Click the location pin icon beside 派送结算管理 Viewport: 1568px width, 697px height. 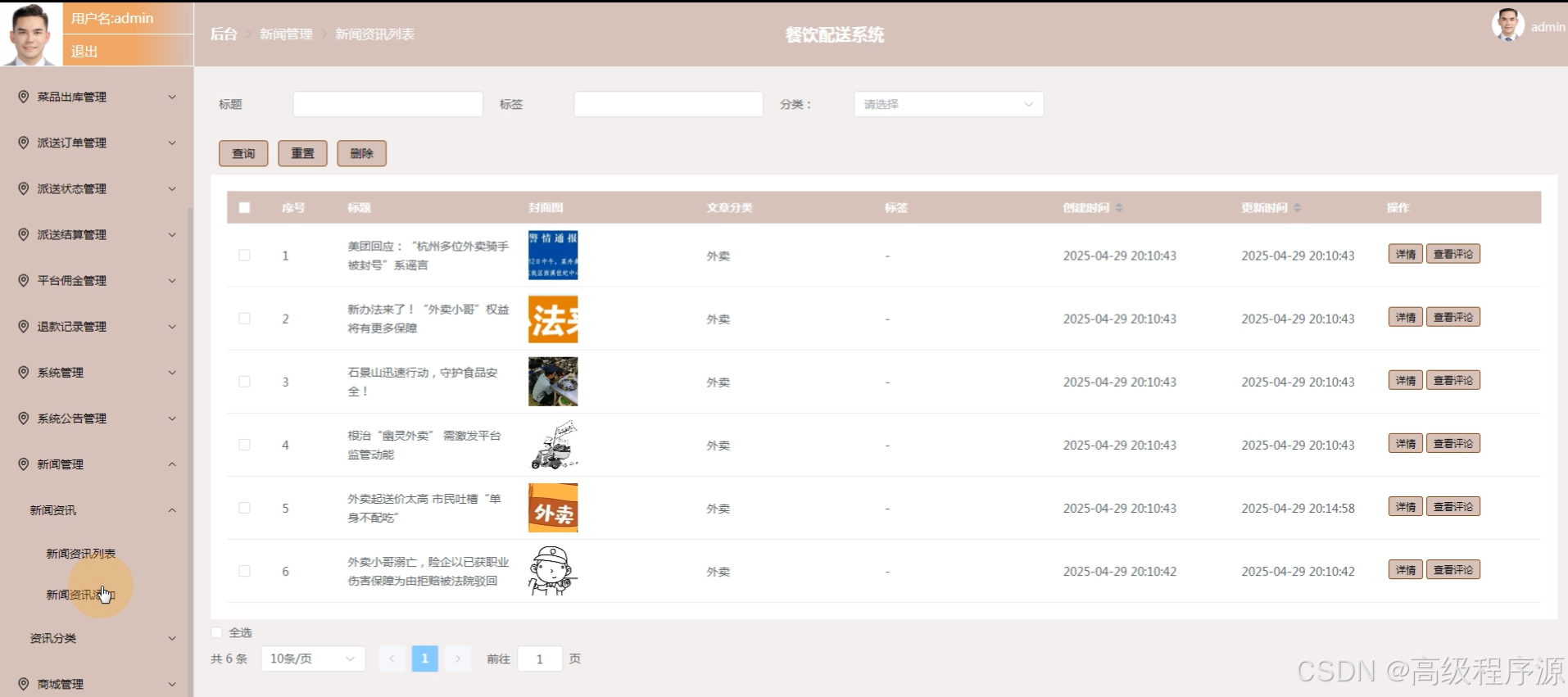pyautogui.click(x=24, y=234)
